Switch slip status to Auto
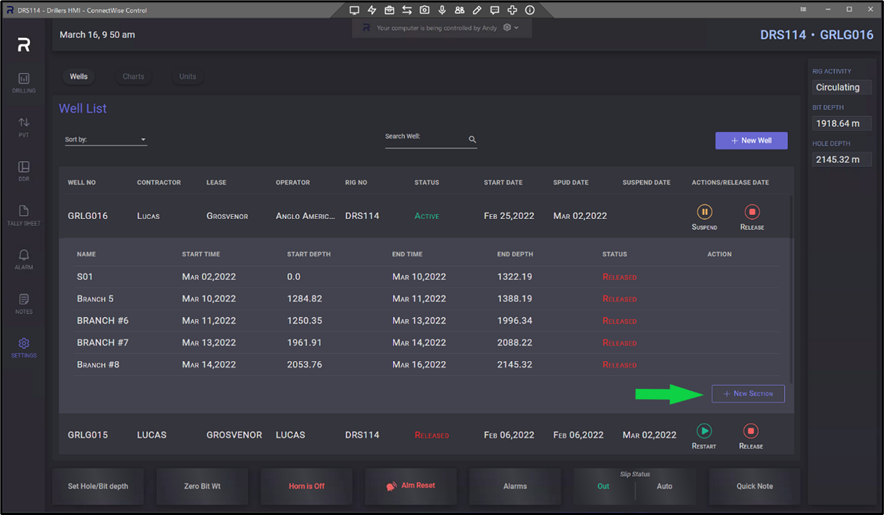This screenshot has height=515, width=884. coord(664,487)
